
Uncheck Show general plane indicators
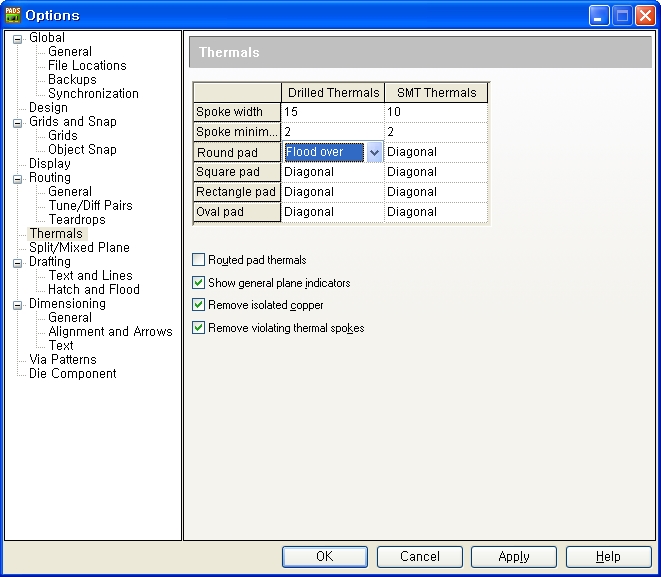pyautogui.click(x=198, y=282)
